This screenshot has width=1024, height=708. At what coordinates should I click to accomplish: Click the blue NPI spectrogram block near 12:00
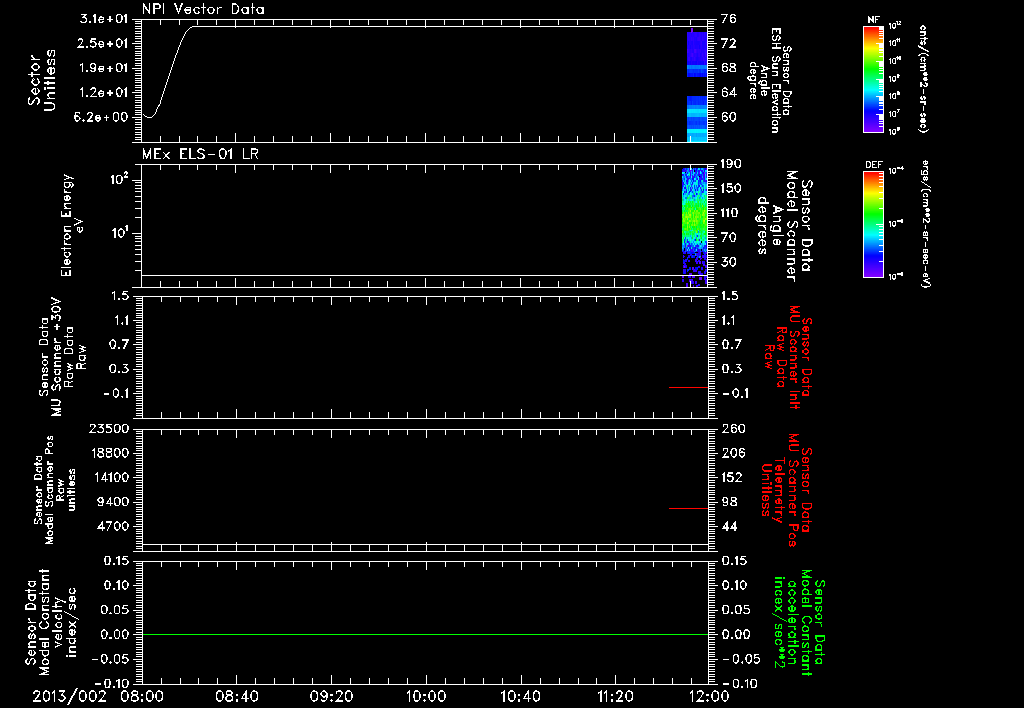coord(697,85)
